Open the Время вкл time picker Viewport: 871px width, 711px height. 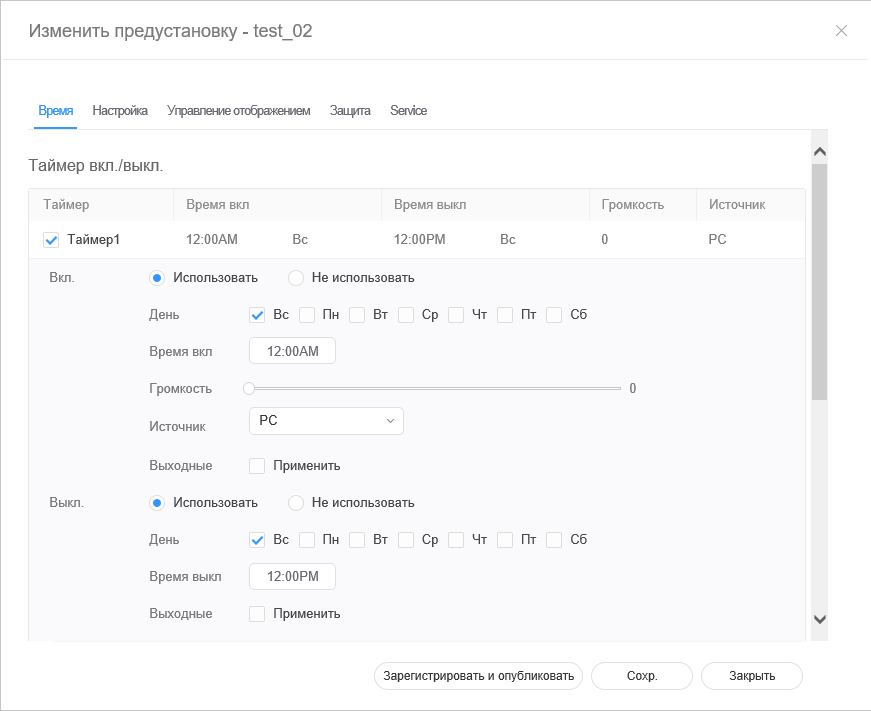292,351
